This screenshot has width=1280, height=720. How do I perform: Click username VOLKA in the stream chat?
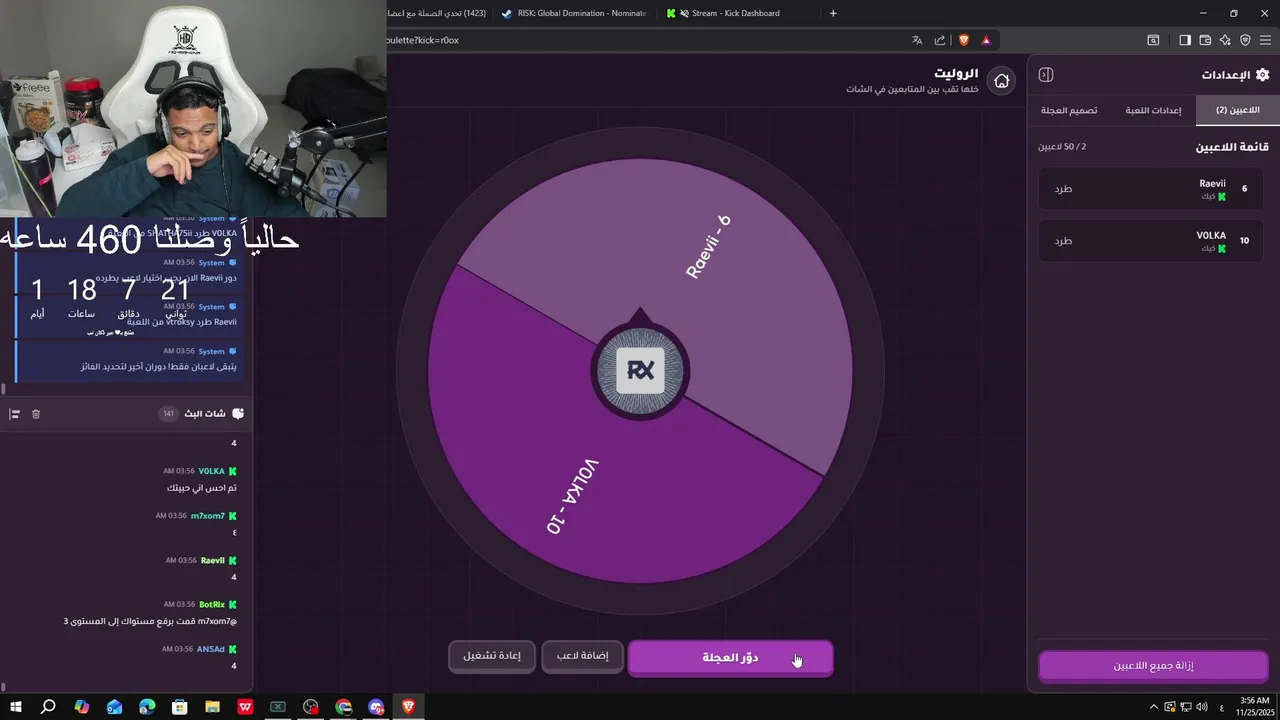(212, 471)
